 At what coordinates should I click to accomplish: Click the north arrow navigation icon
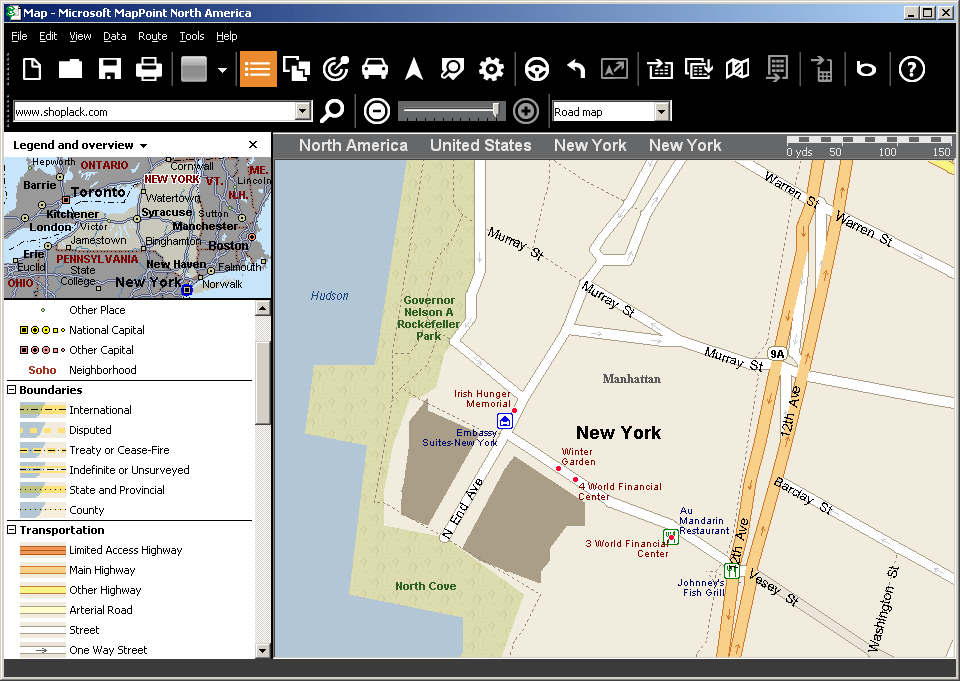tap(414, 69)
